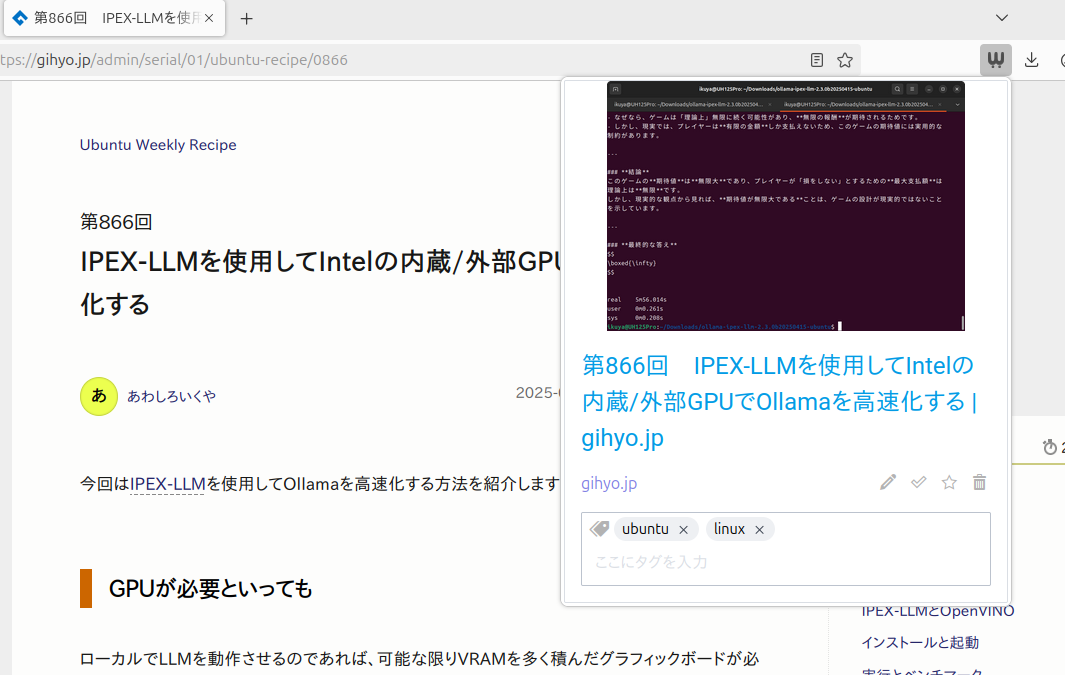Image resolution: width=1065 pixels, height=675 pixels.
Task: Click the pencil icon to edit title
Action: [x=888, y=483]
